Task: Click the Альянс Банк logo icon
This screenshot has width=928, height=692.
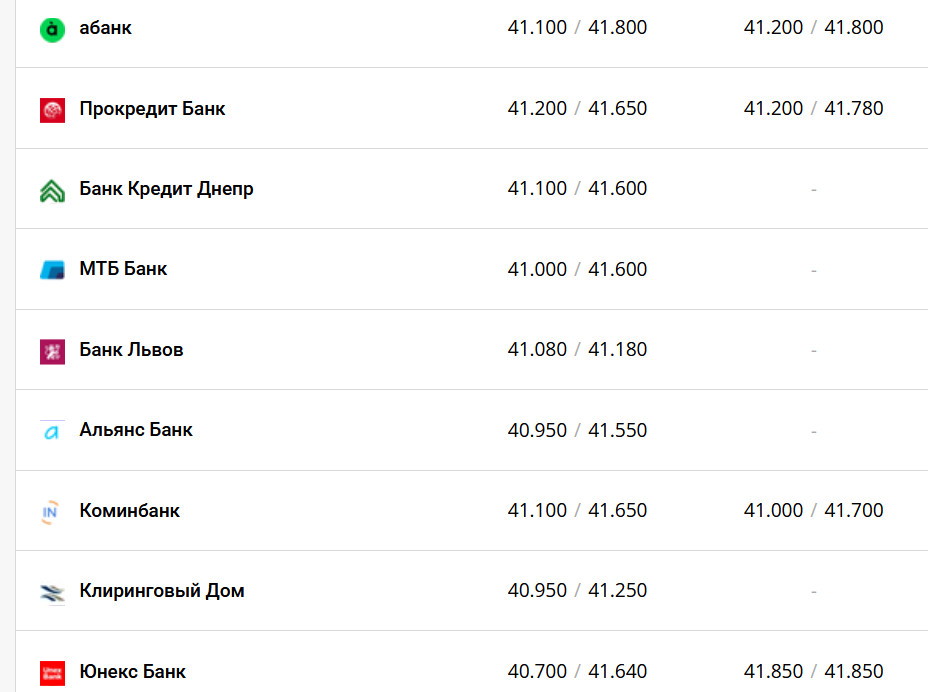Action: (x=52, y=431)
